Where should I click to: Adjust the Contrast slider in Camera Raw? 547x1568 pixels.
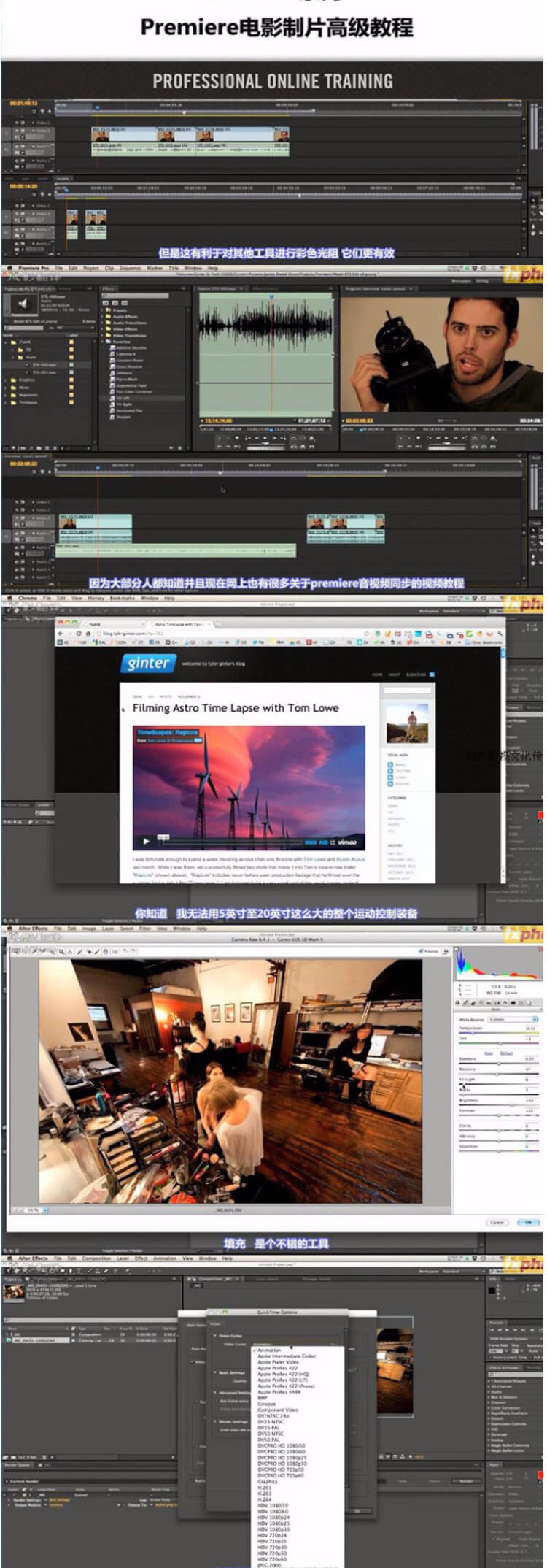498,1115
